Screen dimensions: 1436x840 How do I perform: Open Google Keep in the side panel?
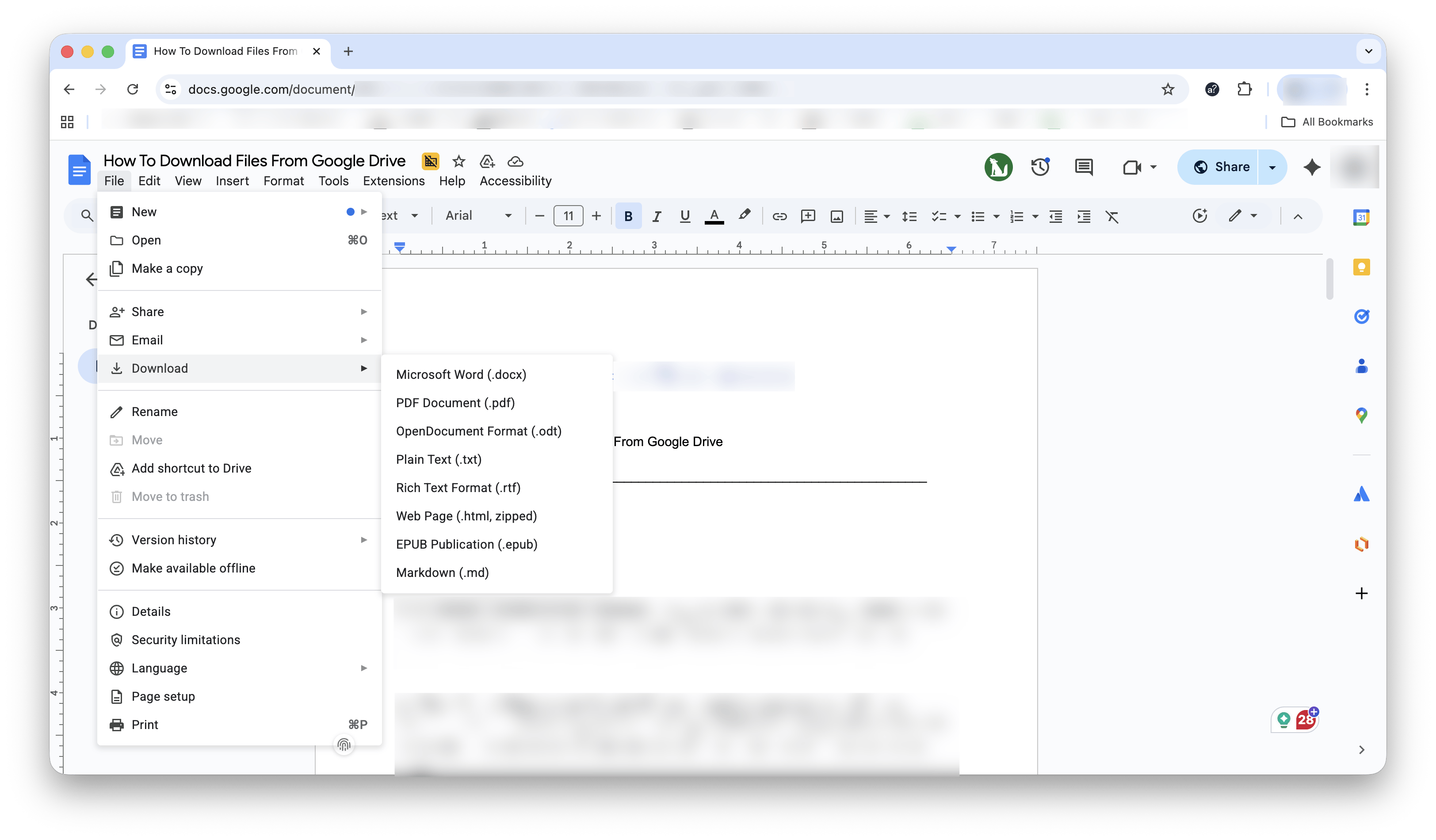tap(1361, 267)
